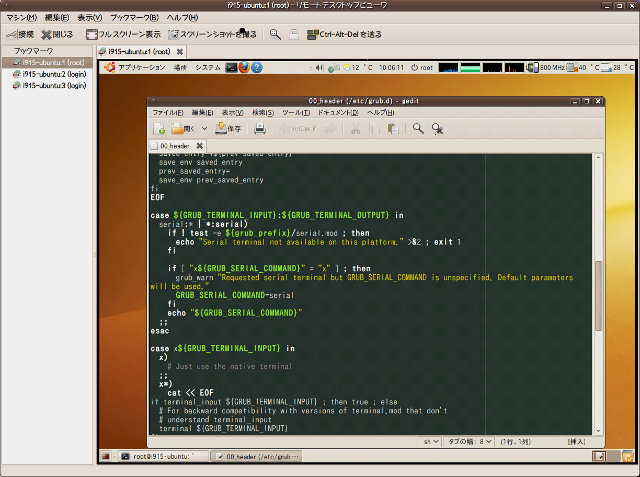This screenshot has width=640, height=477.
Task: Open the remote 場所 places menu
Action: [180, 67]
